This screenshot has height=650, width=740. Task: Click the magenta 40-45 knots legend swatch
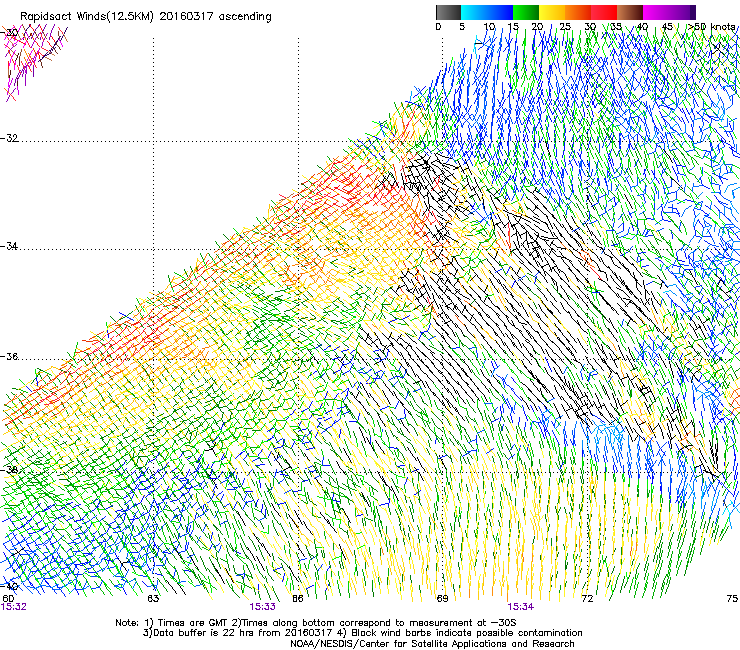(x=656, y=12)
